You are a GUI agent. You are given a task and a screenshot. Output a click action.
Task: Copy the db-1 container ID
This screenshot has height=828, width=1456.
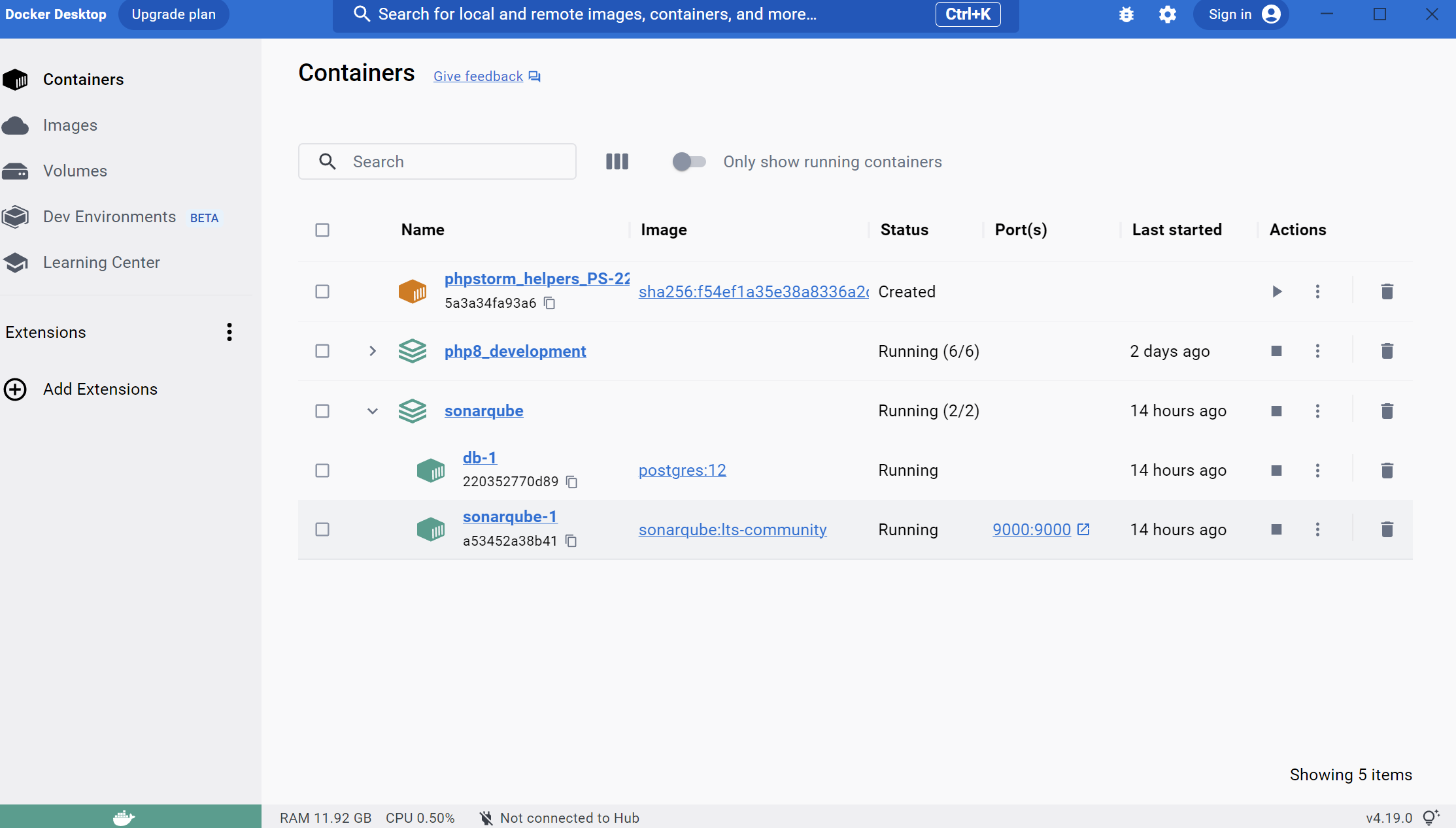[572, 482]
